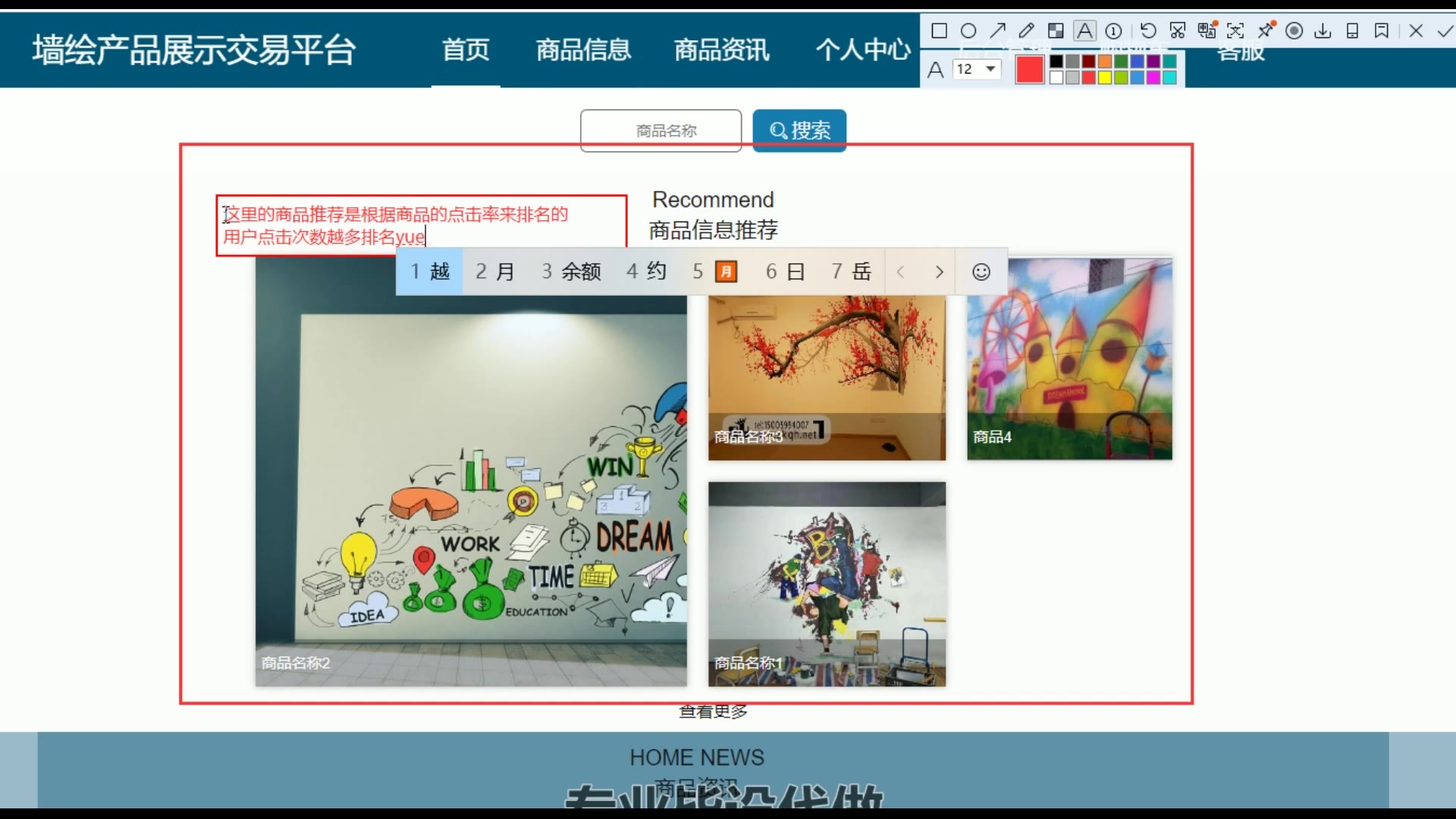Open the 商品4 castle mural product image

tap(1069, 359)
